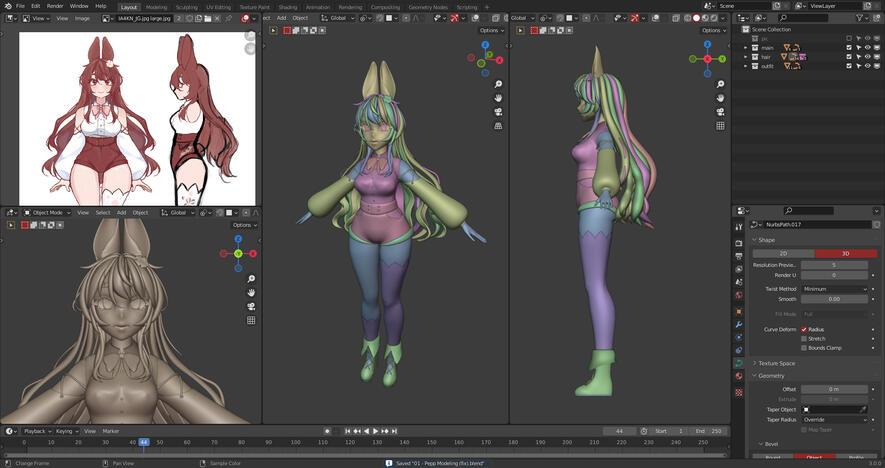Select the 2D shape button
Screen dimensions: 885x468
pyautogui.click(x=783, y=253)
